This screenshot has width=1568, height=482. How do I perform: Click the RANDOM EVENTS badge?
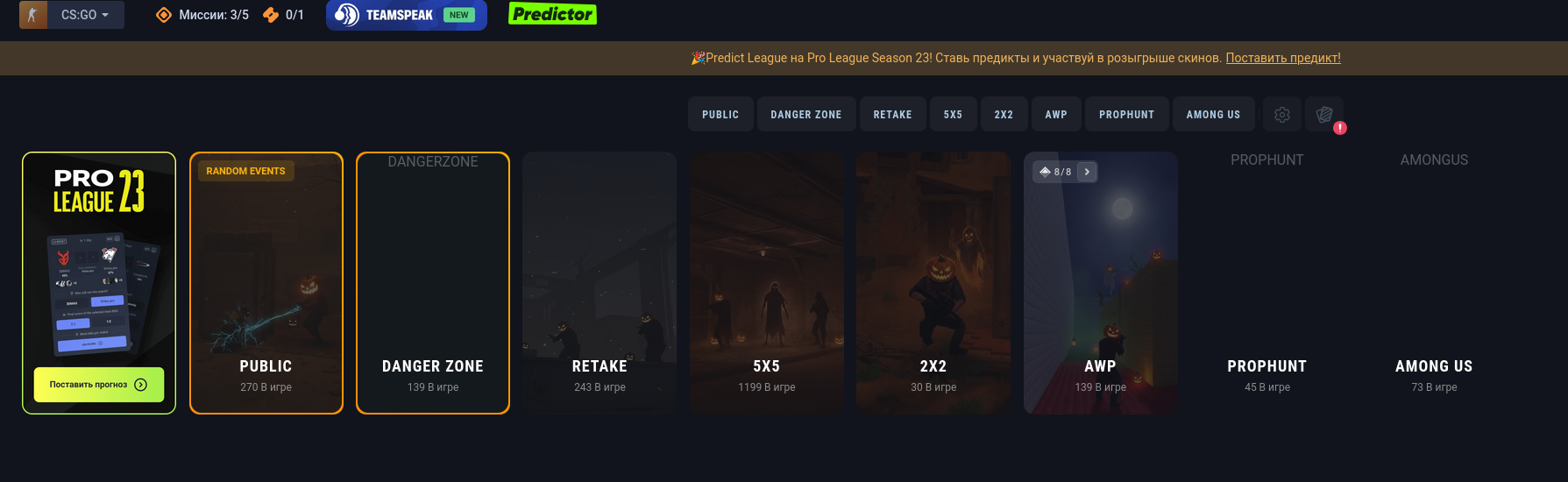(x=245, y=171)
